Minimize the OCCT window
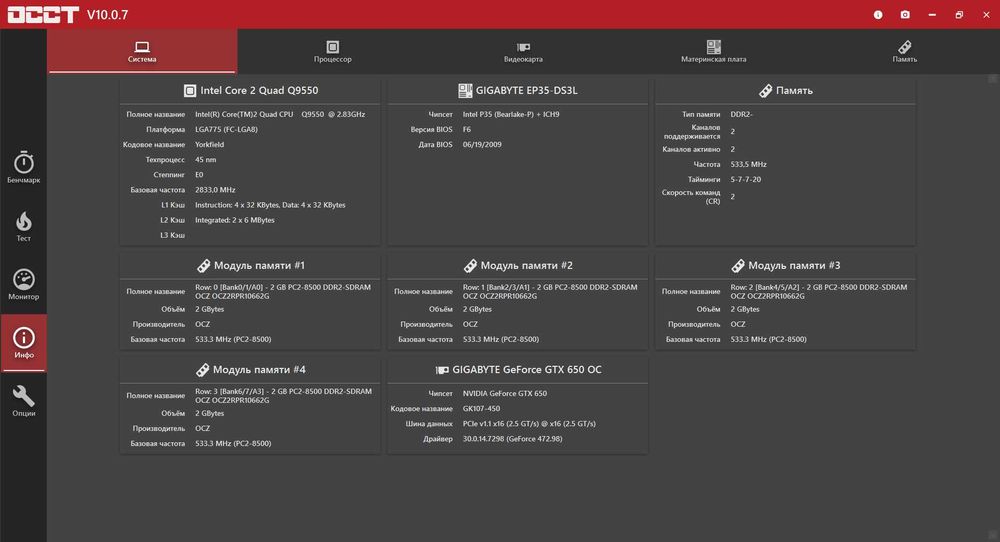Screen dimensions: 1000x542 (932, 15)
